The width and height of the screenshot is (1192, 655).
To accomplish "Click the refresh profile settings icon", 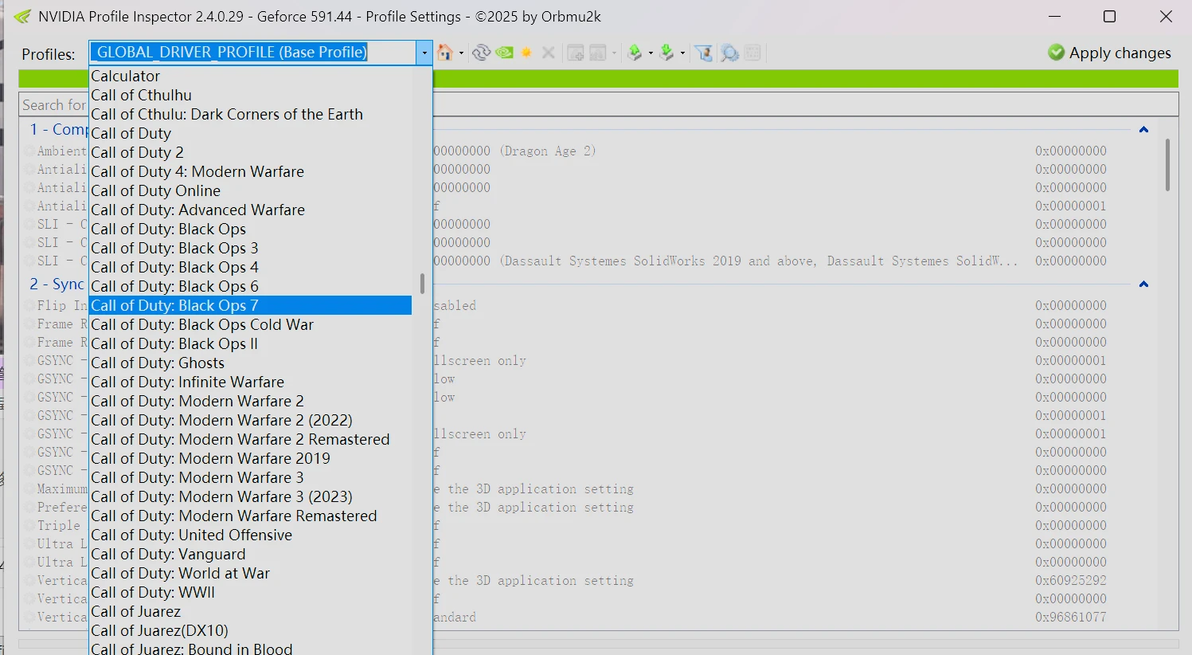I will (x=480, y=52).
